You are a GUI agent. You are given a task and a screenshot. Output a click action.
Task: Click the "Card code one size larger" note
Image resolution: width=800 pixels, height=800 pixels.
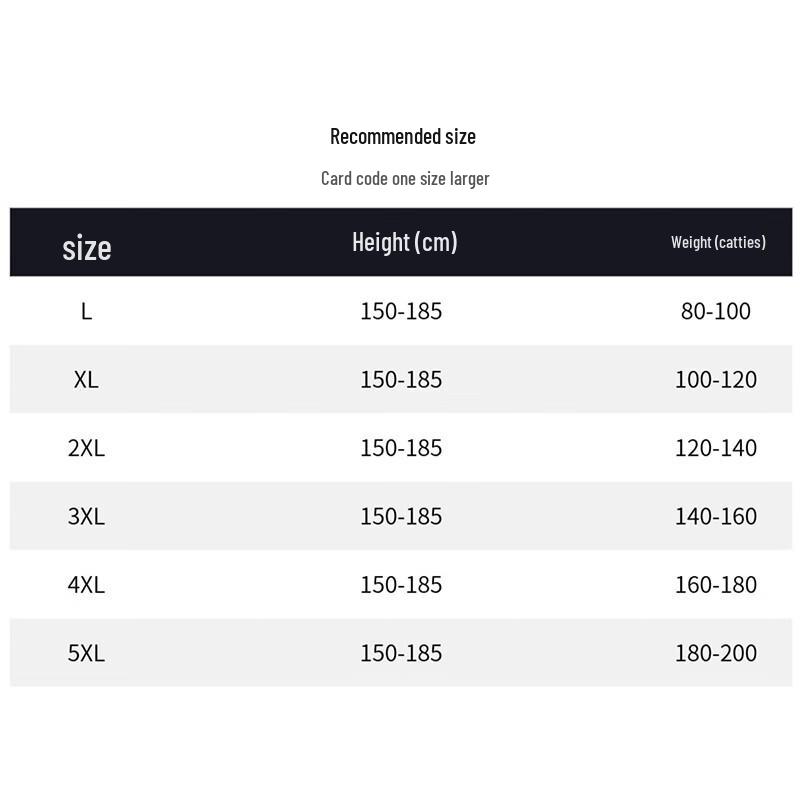pyautogui.click(x=405, y=178)
